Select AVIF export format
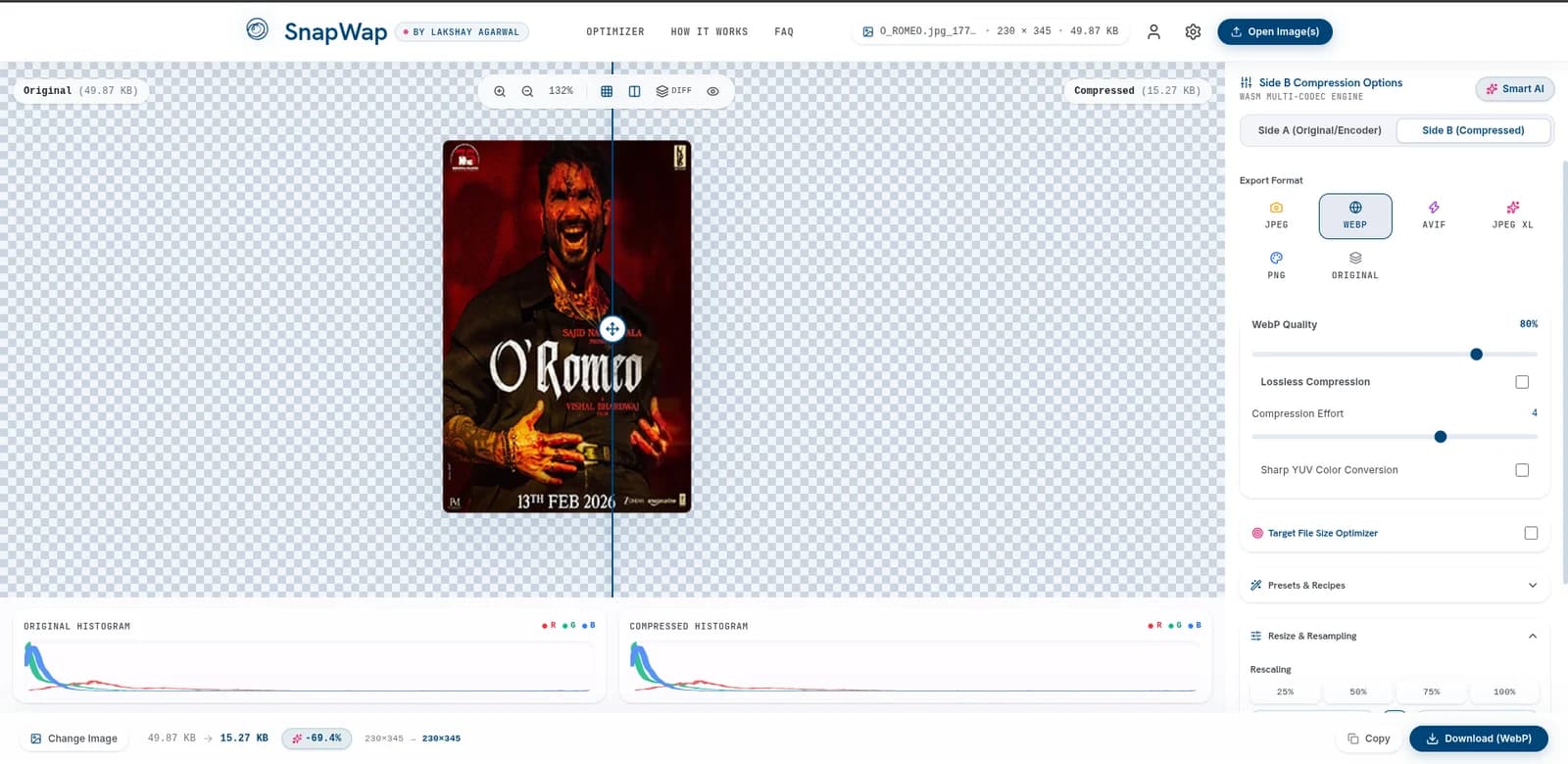 coord(1434,215)
